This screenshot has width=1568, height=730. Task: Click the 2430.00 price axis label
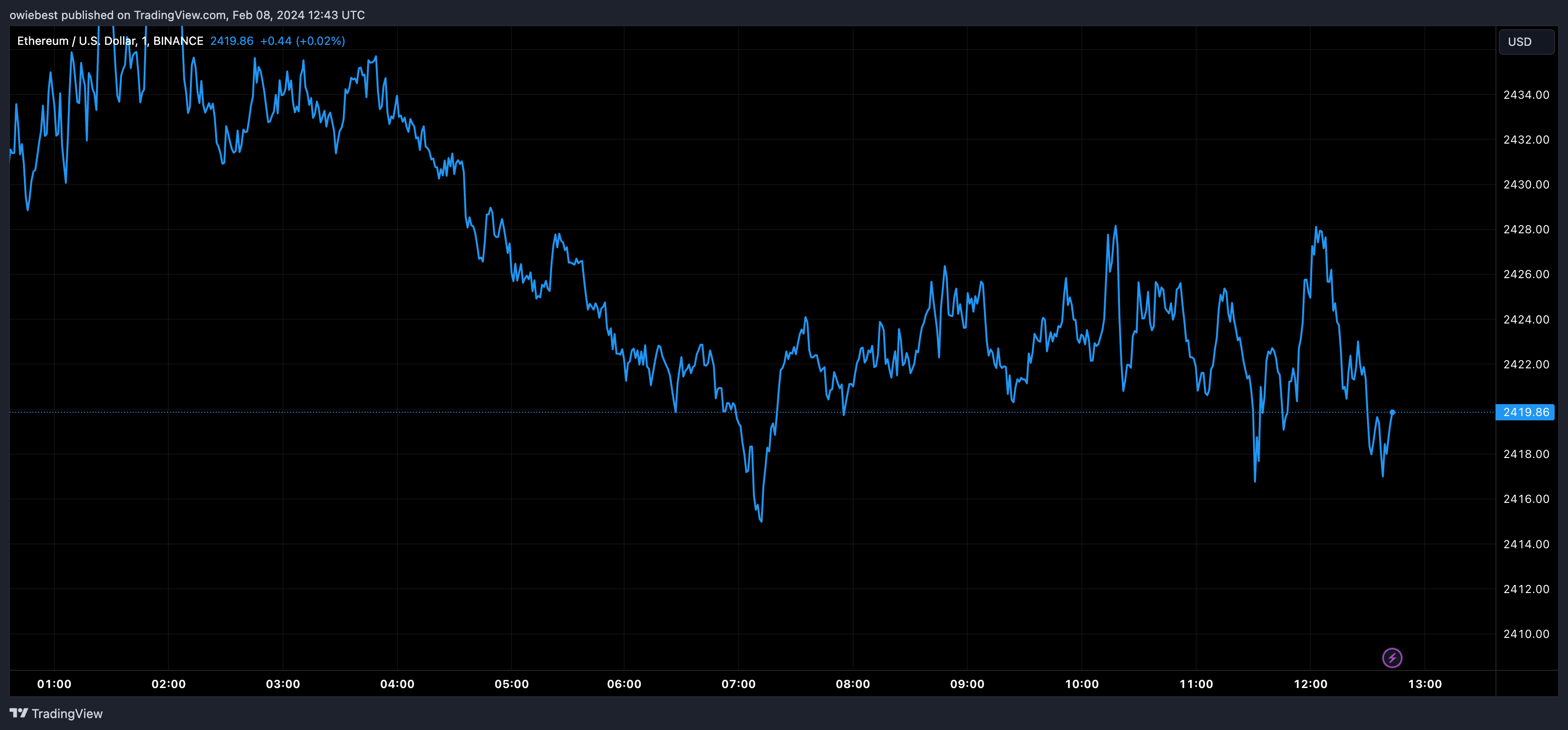coord(1526,185)
